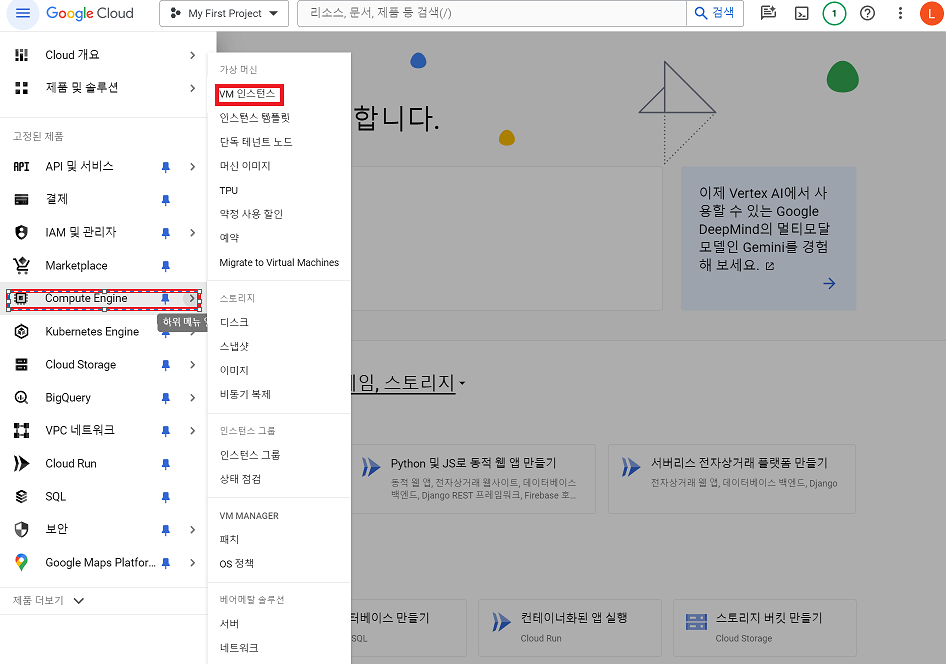Expand the VPC 네트워크 chevron
Image resolution: width=946 pixels, height=664 pixels.
[x=192, y=431]
